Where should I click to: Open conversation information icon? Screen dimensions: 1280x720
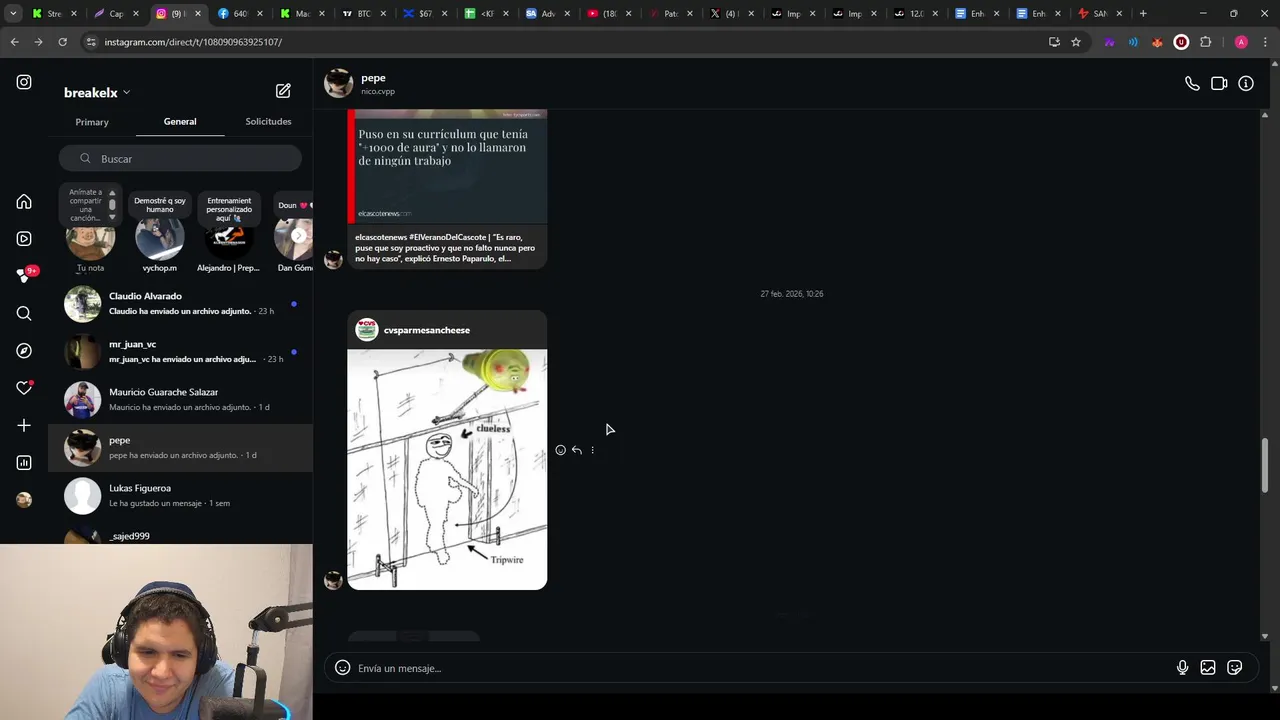pos(1246,84)
